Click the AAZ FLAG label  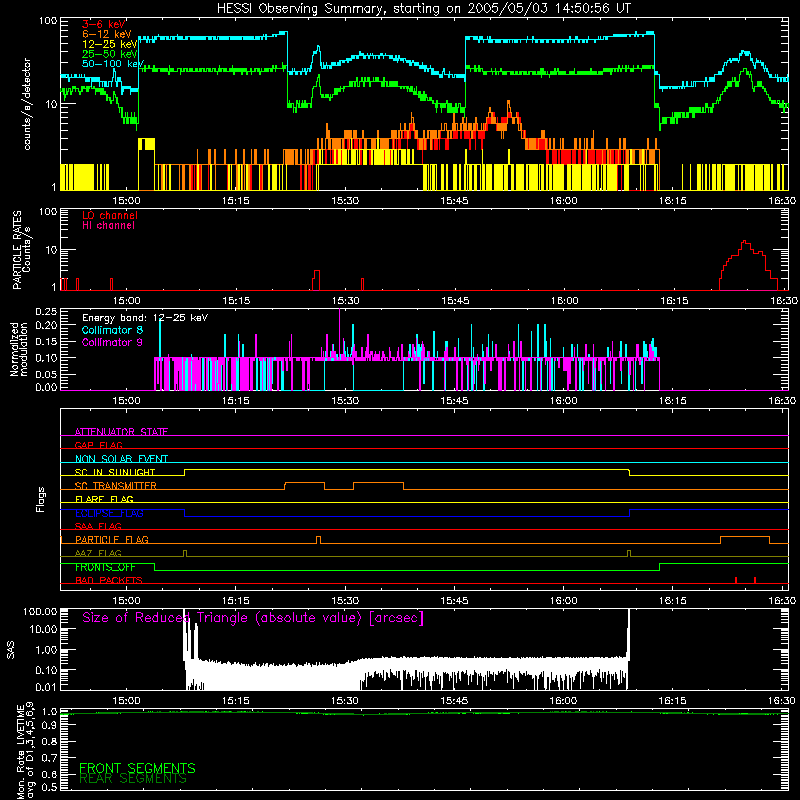98,553
